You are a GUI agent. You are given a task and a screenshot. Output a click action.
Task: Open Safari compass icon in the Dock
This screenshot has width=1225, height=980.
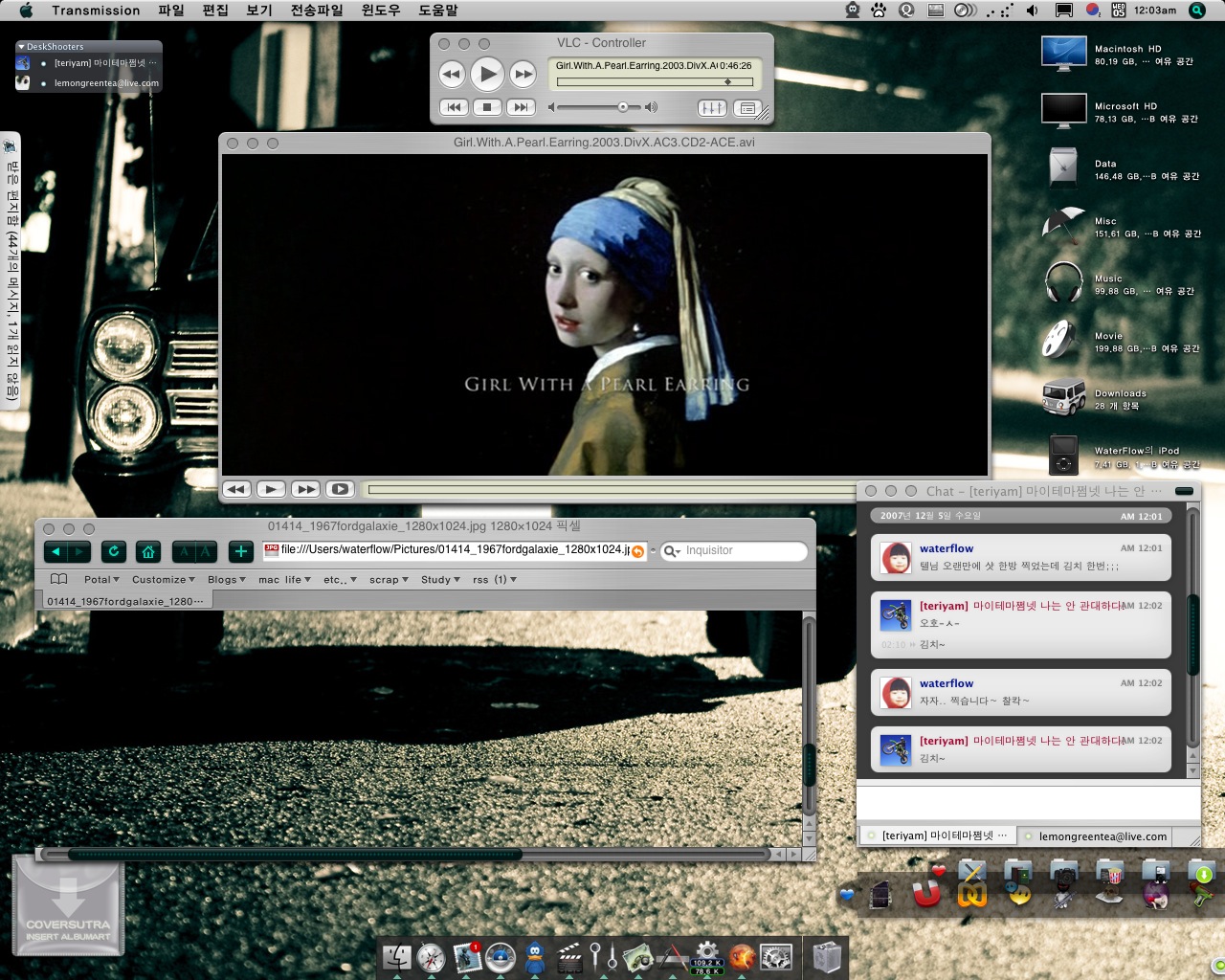coord(432,957)
